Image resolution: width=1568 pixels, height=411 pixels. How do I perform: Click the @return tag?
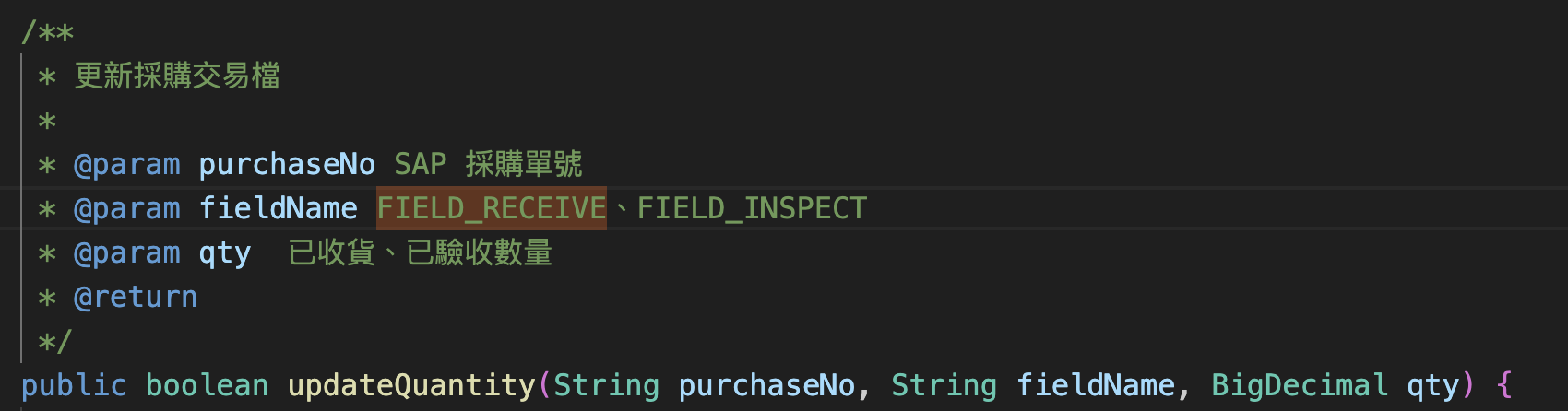136,297
